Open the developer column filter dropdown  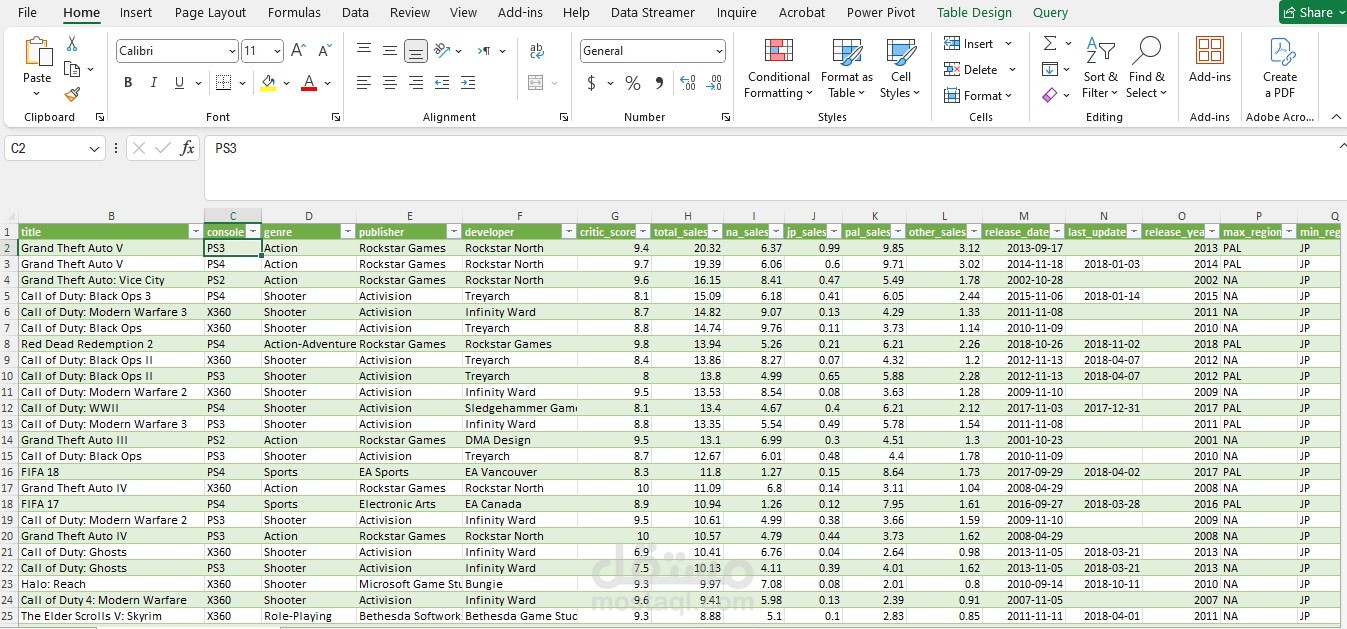click(569, 232)
